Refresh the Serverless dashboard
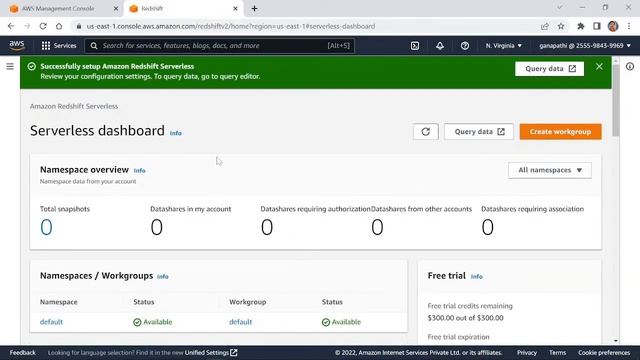640x360 pixels. pos(425,132)
